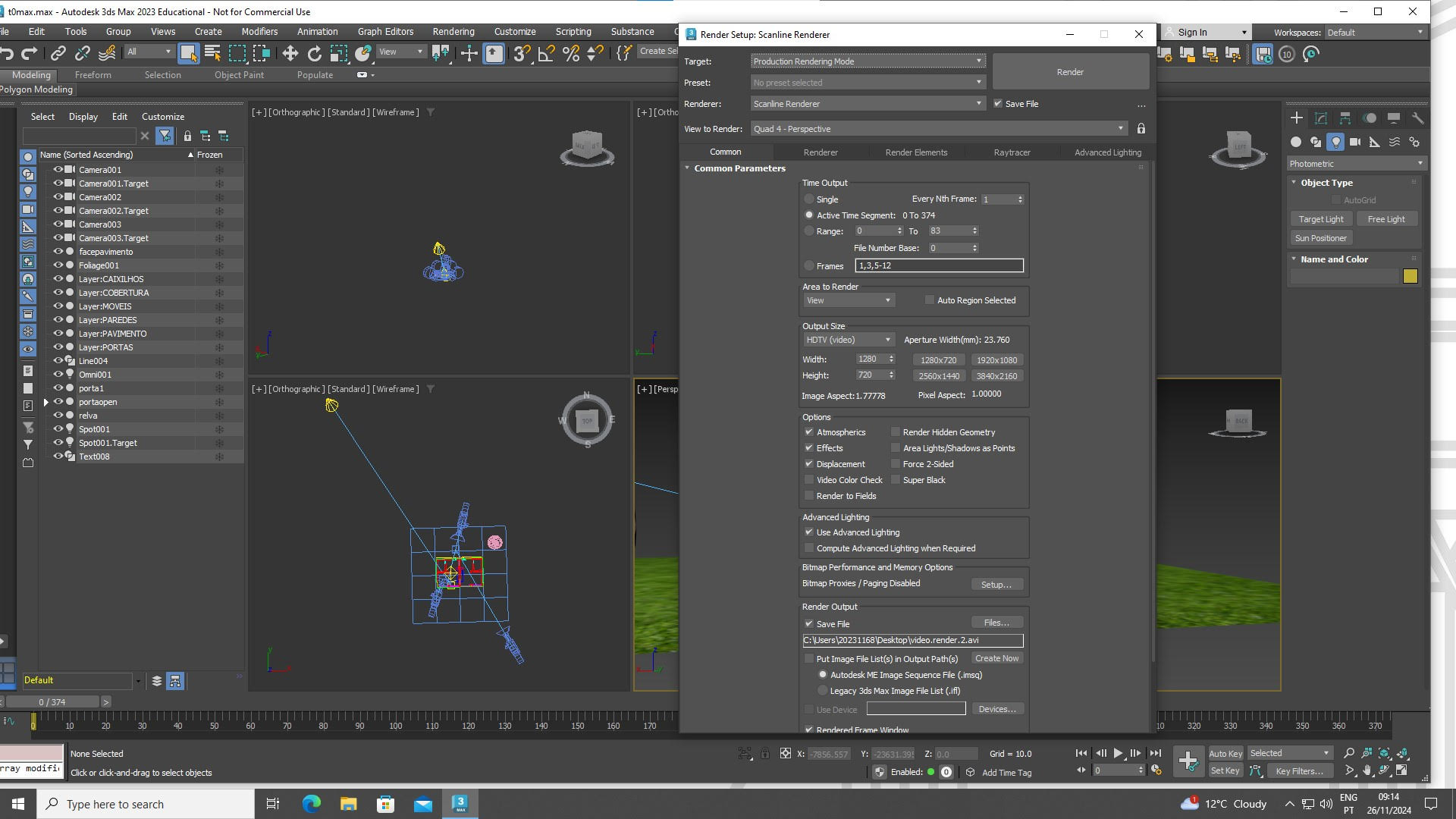Choose the 1920x1080 preset button
This screenshot has height=819, width=1456.
point(996,360)
